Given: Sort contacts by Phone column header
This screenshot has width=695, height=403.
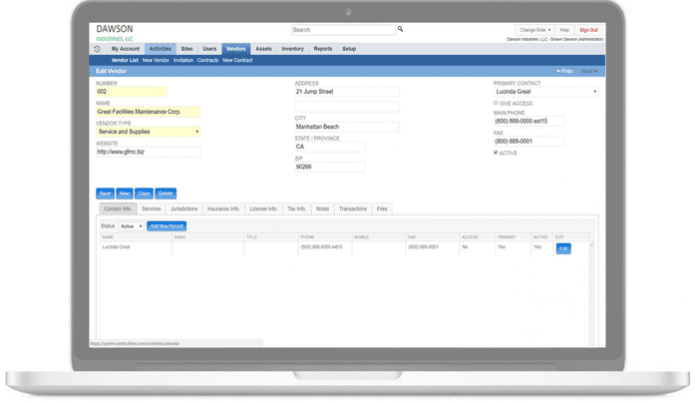Looking at the screenshot, I should 307,237.
